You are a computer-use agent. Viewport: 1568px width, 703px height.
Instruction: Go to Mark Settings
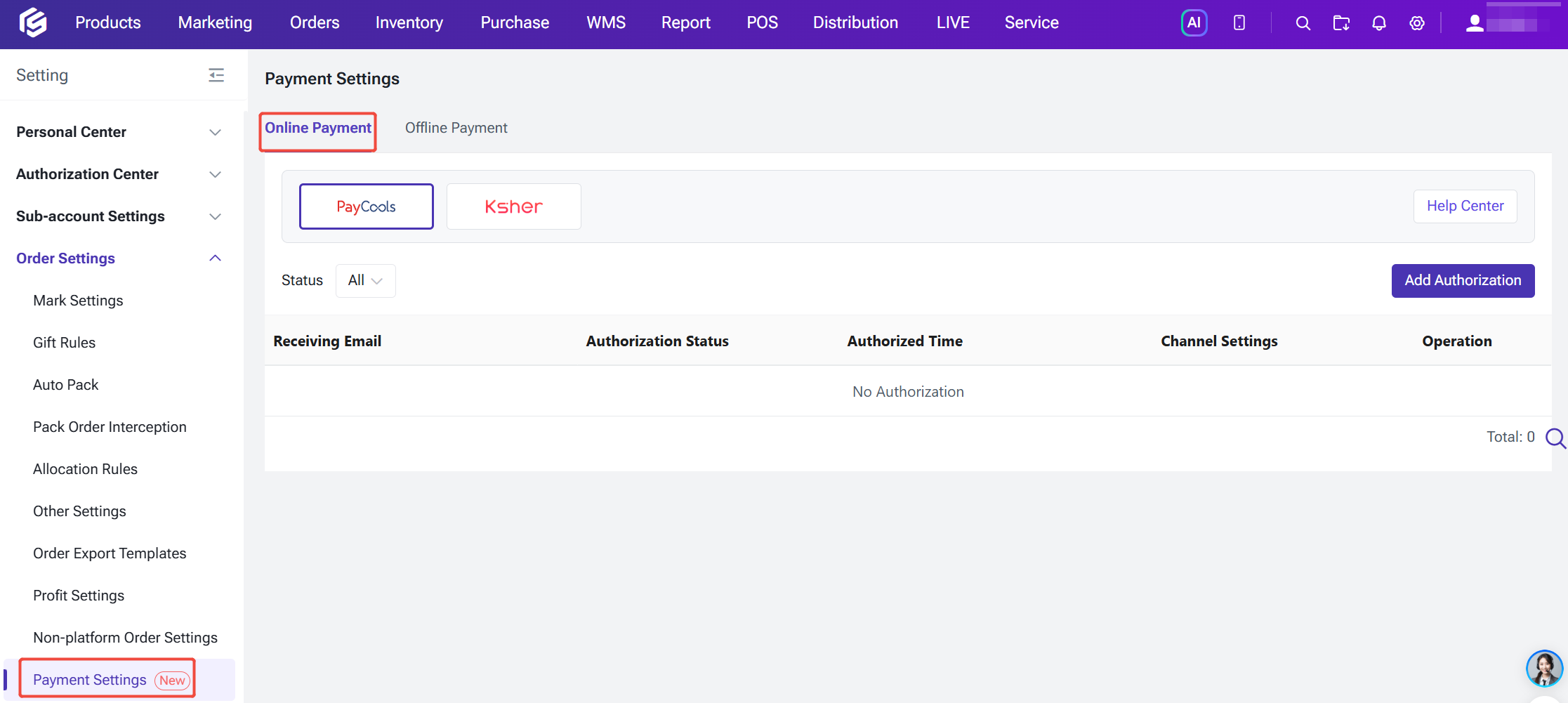[x=78, y=301]
